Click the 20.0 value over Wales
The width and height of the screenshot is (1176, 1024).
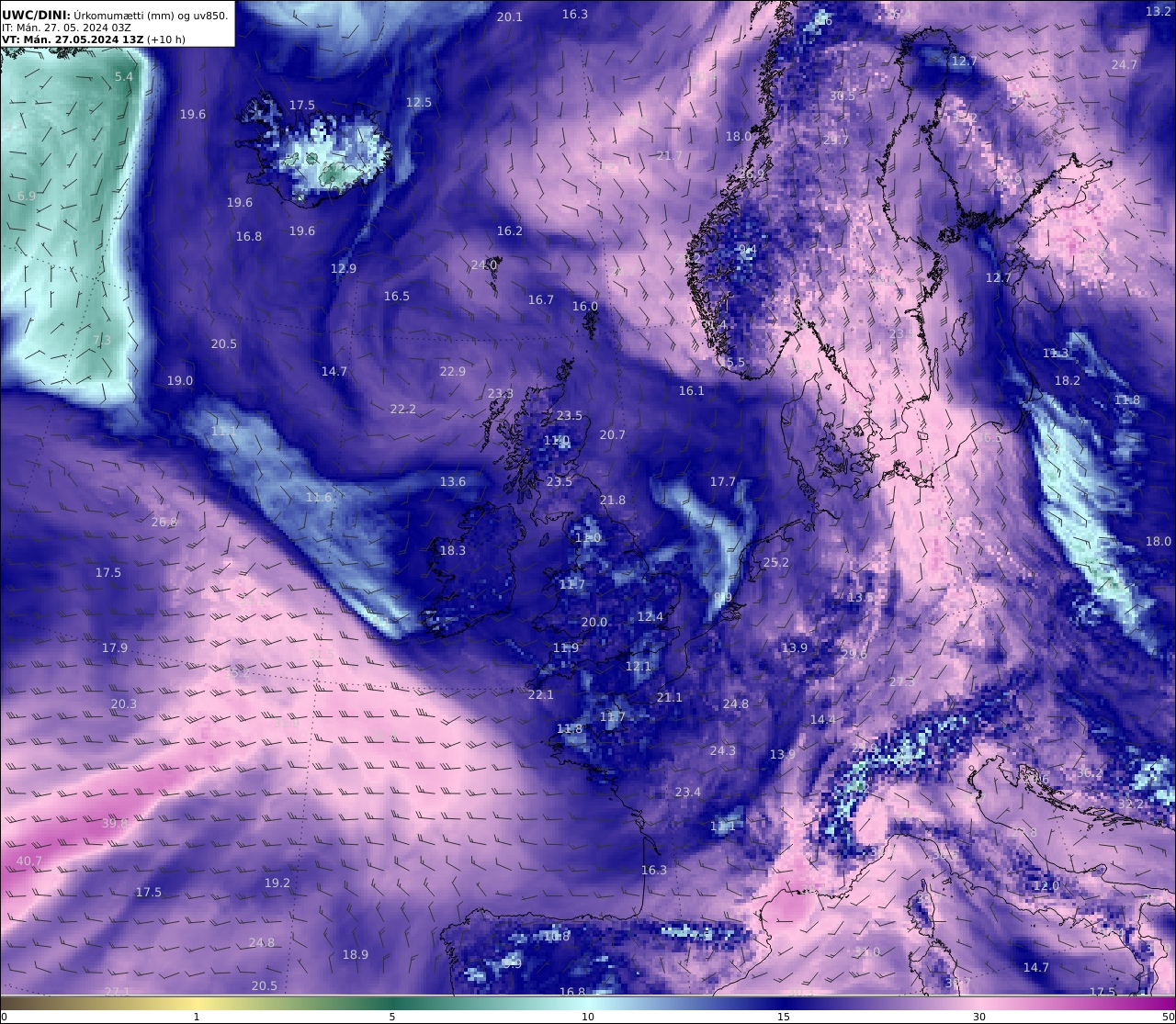tap(594, 623)
